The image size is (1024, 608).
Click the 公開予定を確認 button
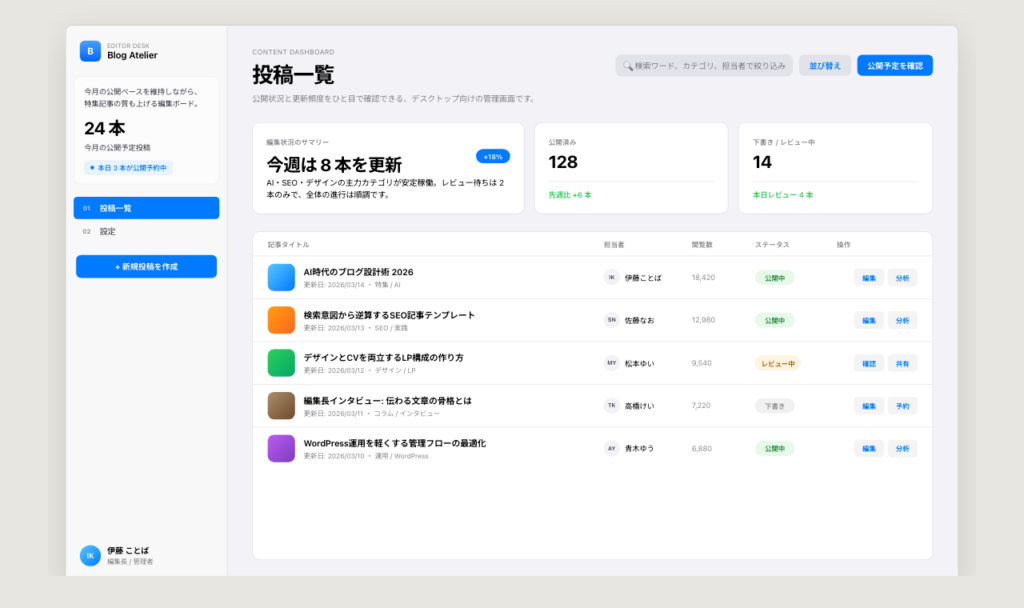[894, 66]
